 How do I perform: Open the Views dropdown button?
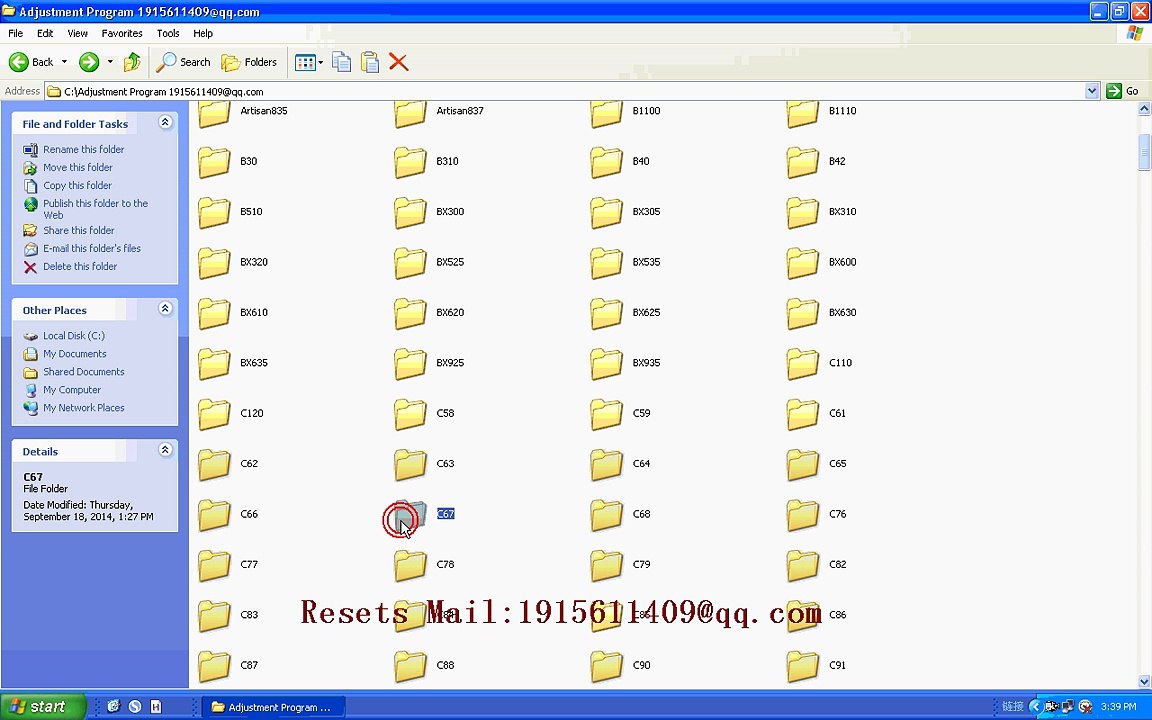pyautogui.click(x=309, y=62)
